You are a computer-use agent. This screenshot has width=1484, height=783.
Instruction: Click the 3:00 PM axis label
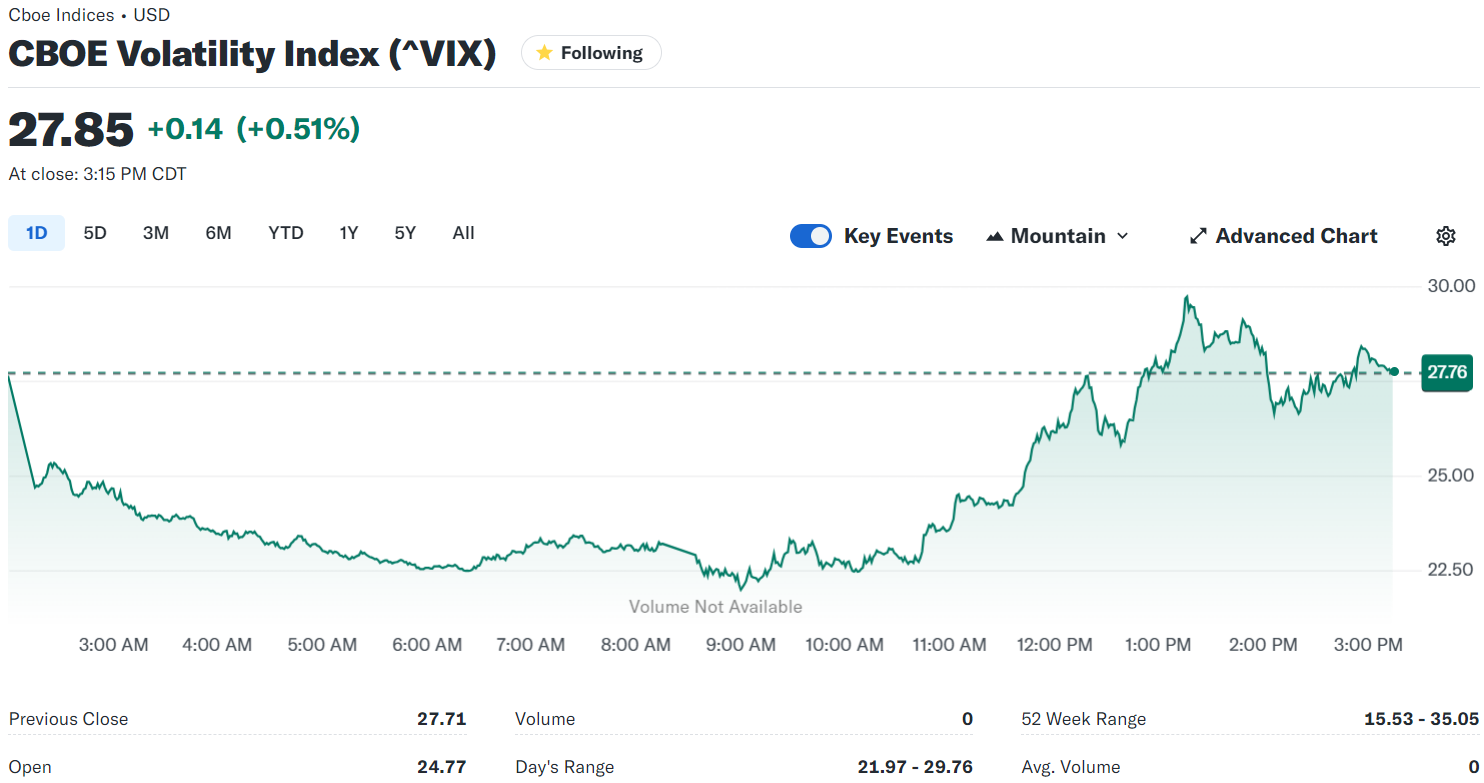[x=1369, y=645]
